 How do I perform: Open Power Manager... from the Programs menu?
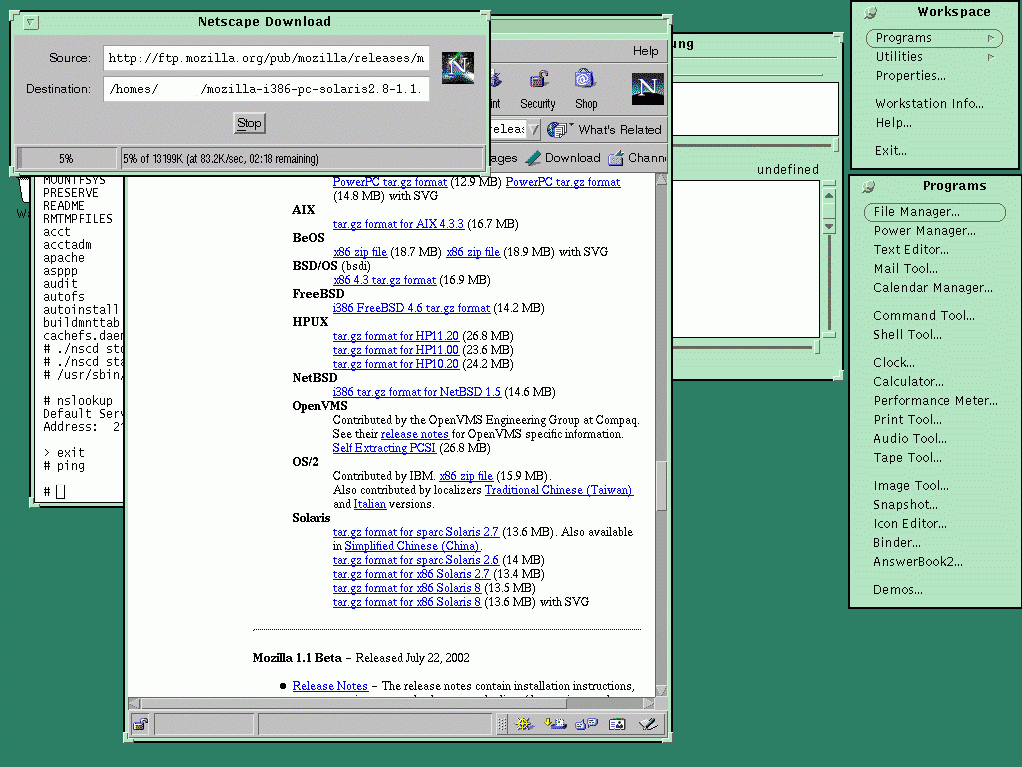tap(924, 231)
